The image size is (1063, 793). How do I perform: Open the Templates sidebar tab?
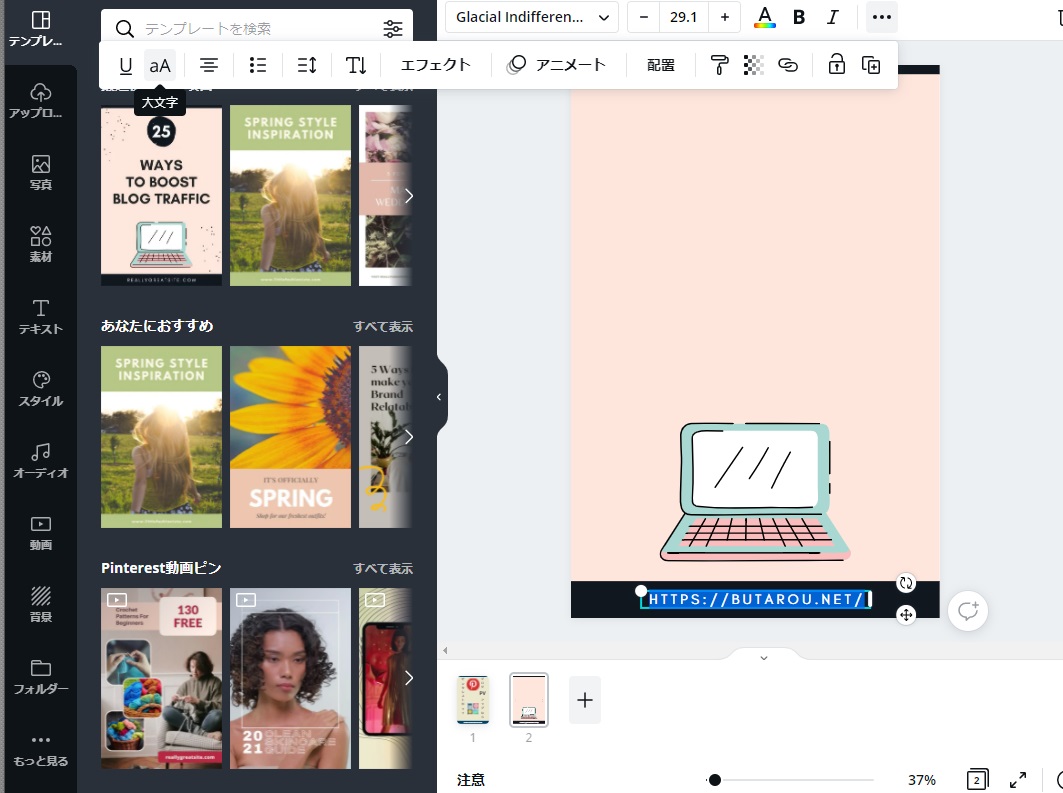[39, 28]
